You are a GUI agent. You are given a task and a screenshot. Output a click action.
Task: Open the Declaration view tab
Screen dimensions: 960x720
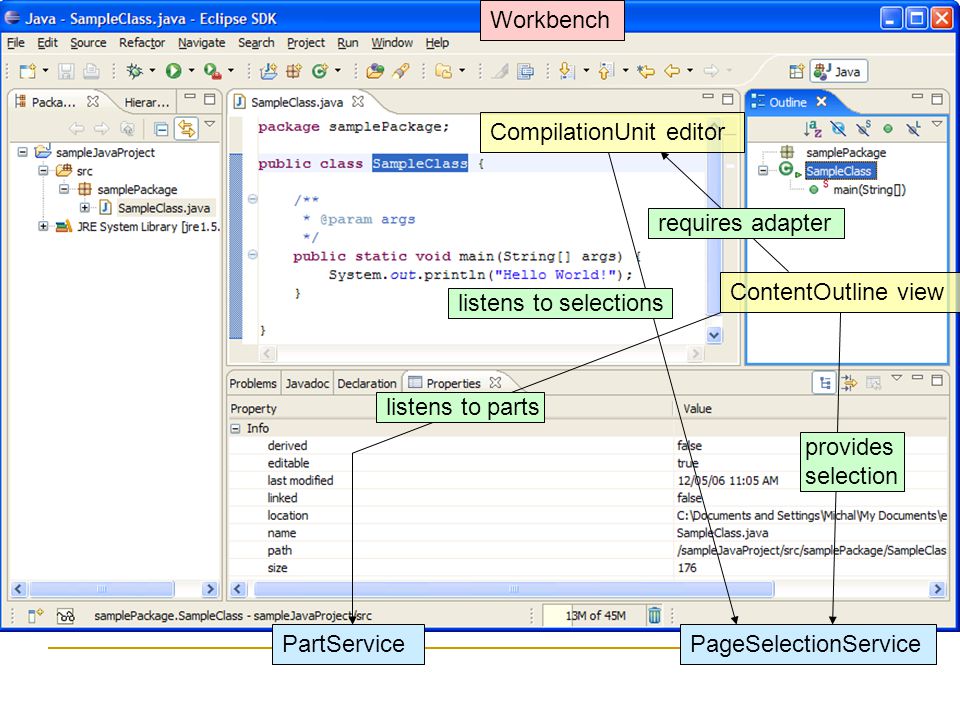(367, 383)
